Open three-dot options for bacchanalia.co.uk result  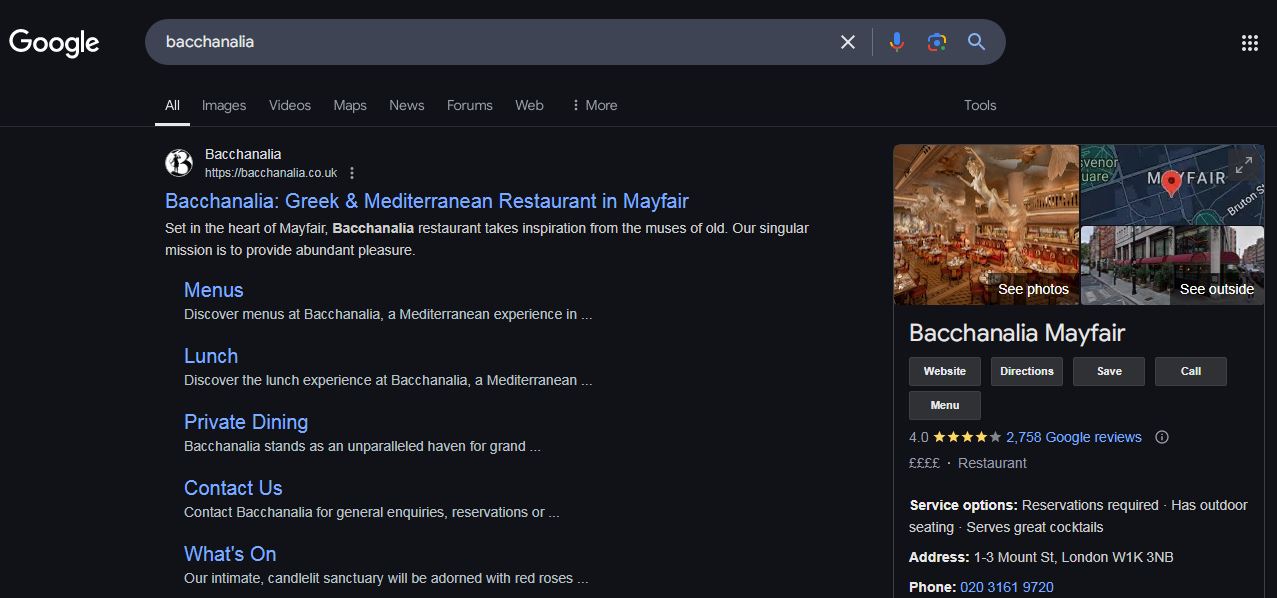[x=352, y=173]
